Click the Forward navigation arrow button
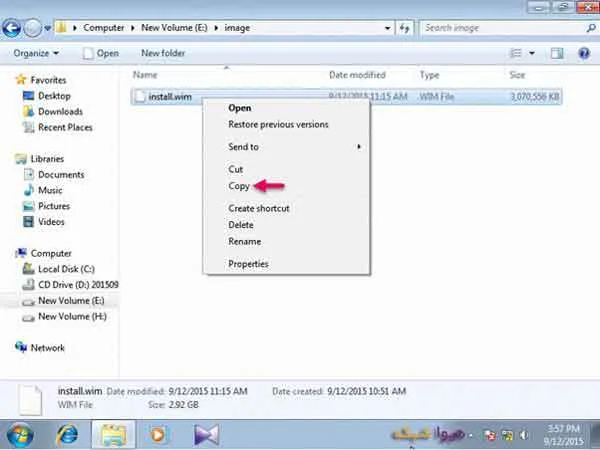Screen dimensions: 600x450 (32, 28)
